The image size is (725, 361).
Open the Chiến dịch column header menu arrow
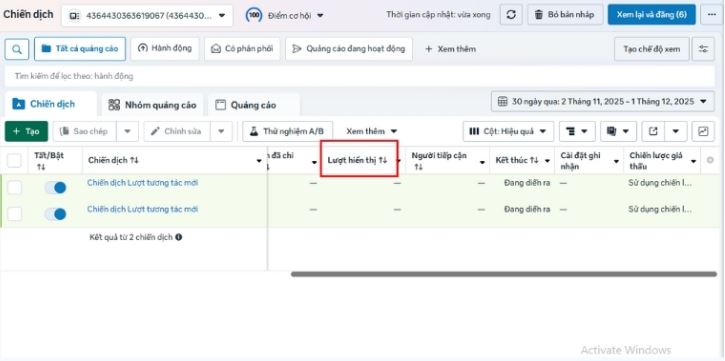tap(259, 161)
